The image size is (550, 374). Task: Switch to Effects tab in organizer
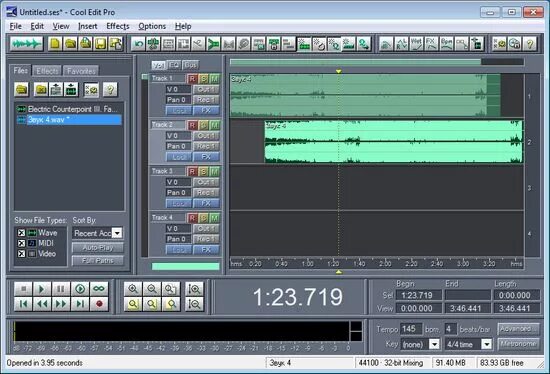click(x=47, y=71)
